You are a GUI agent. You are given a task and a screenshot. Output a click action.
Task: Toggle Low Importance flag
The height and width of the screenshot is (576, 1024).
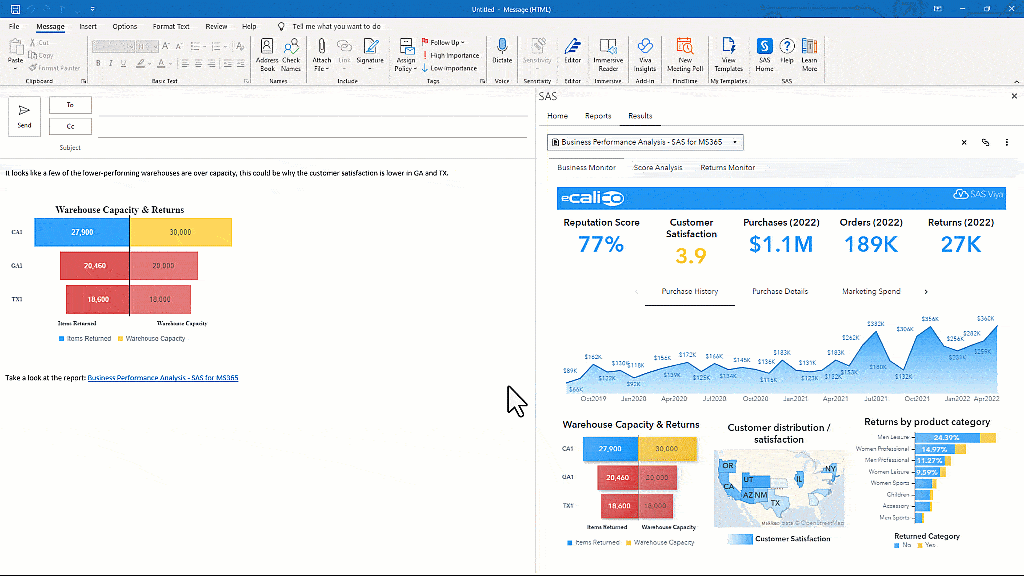point(449,68)
